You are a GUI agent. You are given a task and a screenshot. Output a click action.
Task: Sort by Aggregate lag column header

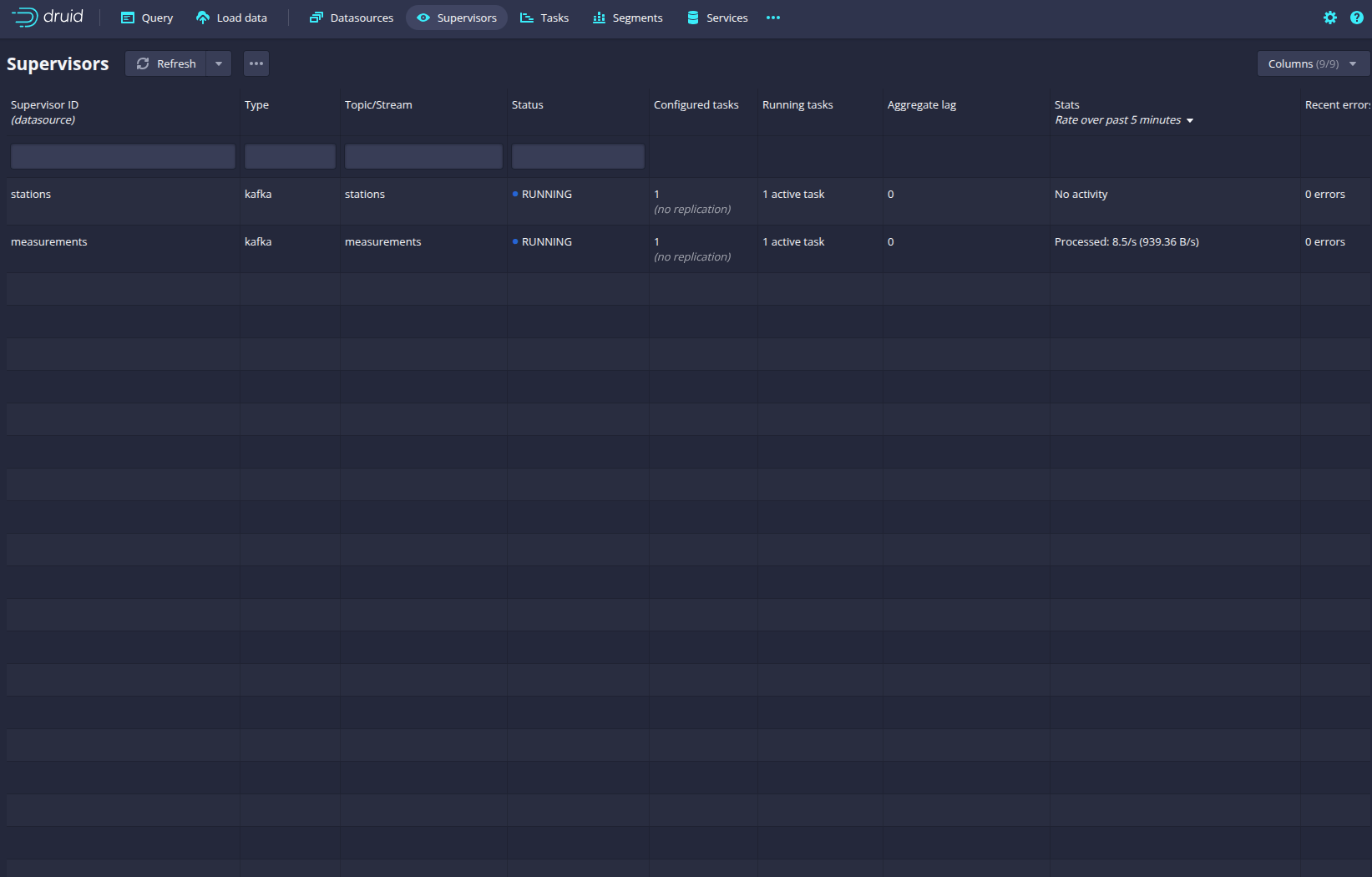click(x=922, y=105)
